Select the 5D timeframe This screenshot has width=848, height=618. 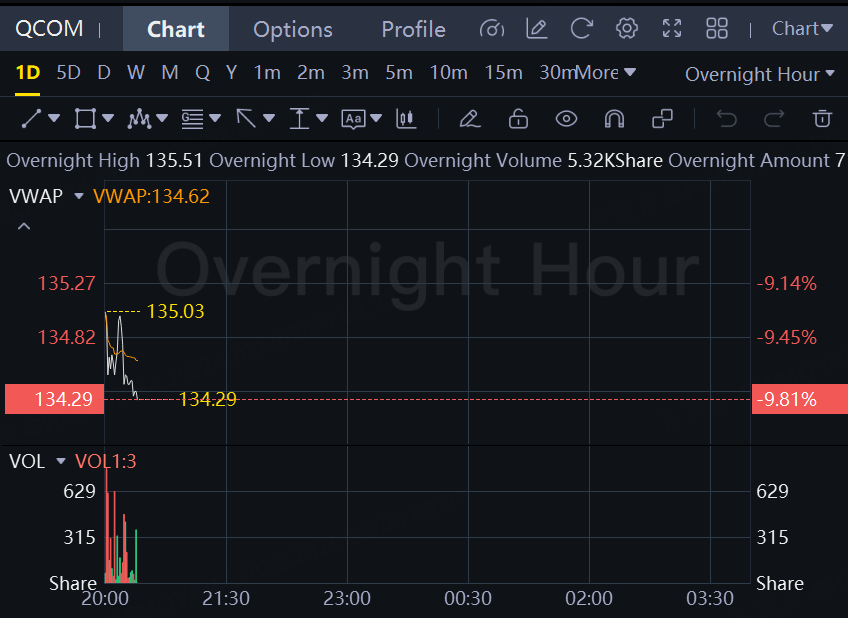tap(68, 73)
